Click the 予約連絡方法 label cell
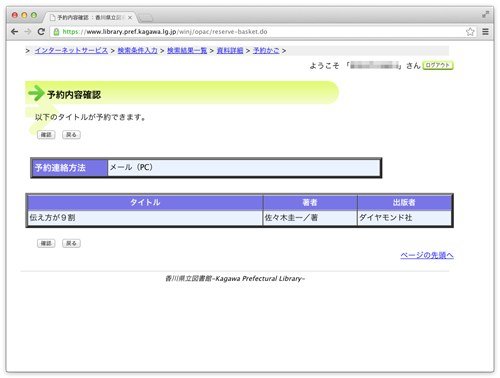Image resolution: width=500 pixels, height=378 pixels. (70, 167)
